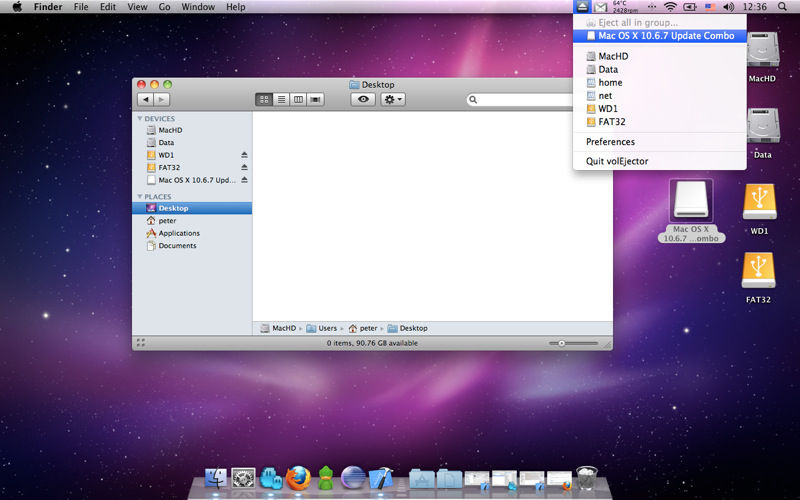Image resolution: width=800 pixels, height=500 pixels.
Task: Toggle Quick Look eye button
Action: (363, 99)
